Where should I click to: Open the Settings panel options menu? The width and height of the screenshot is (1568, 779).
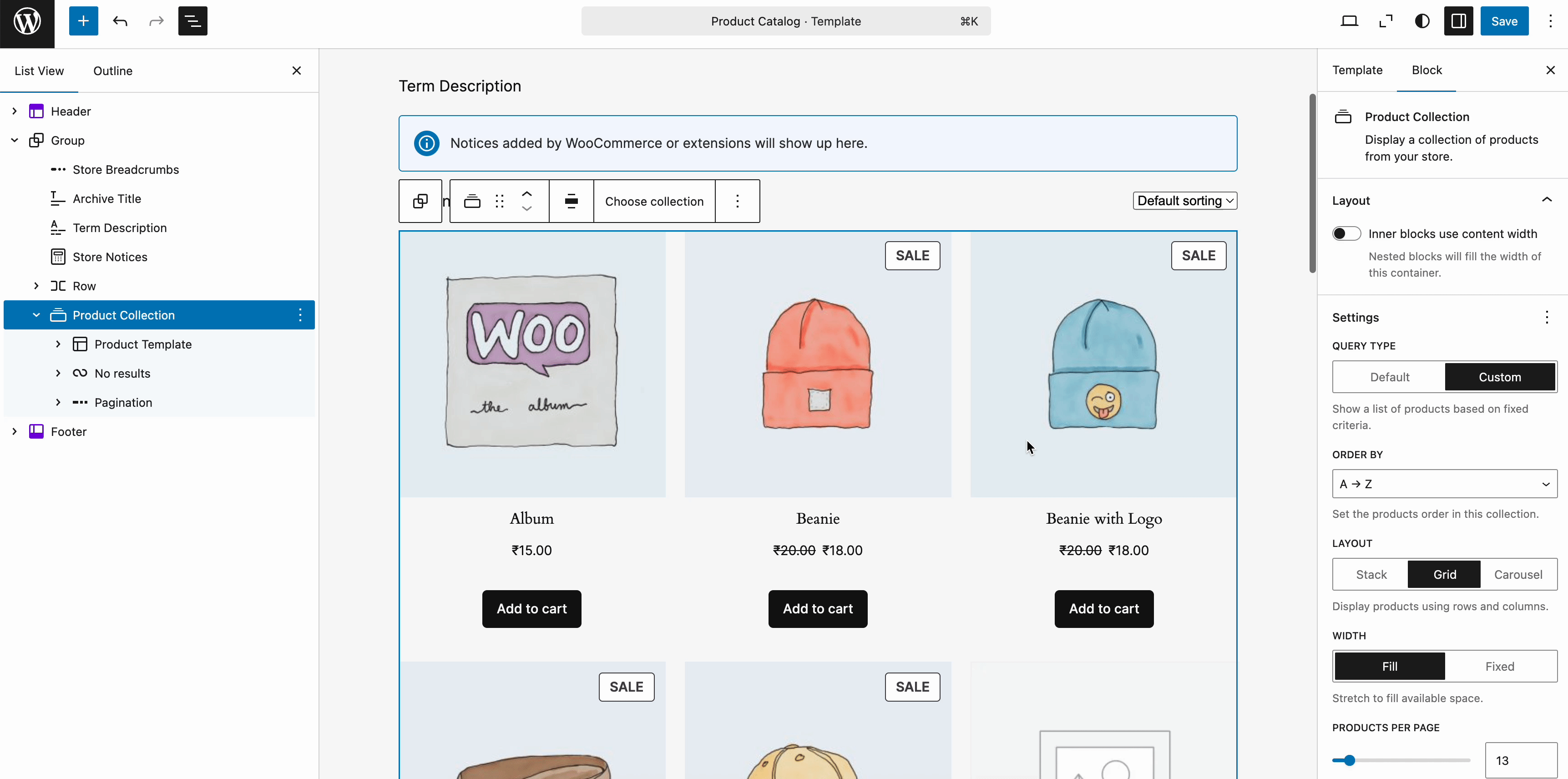[x=1547, y=317]
